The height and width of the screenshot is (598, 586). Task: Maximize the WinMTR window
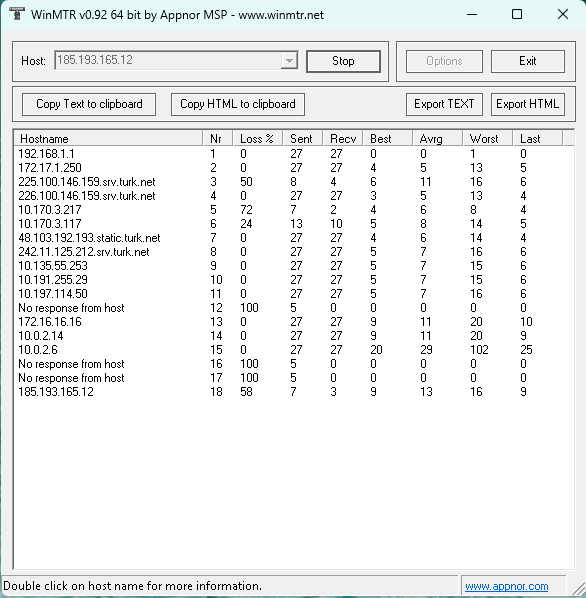[517, 14]
